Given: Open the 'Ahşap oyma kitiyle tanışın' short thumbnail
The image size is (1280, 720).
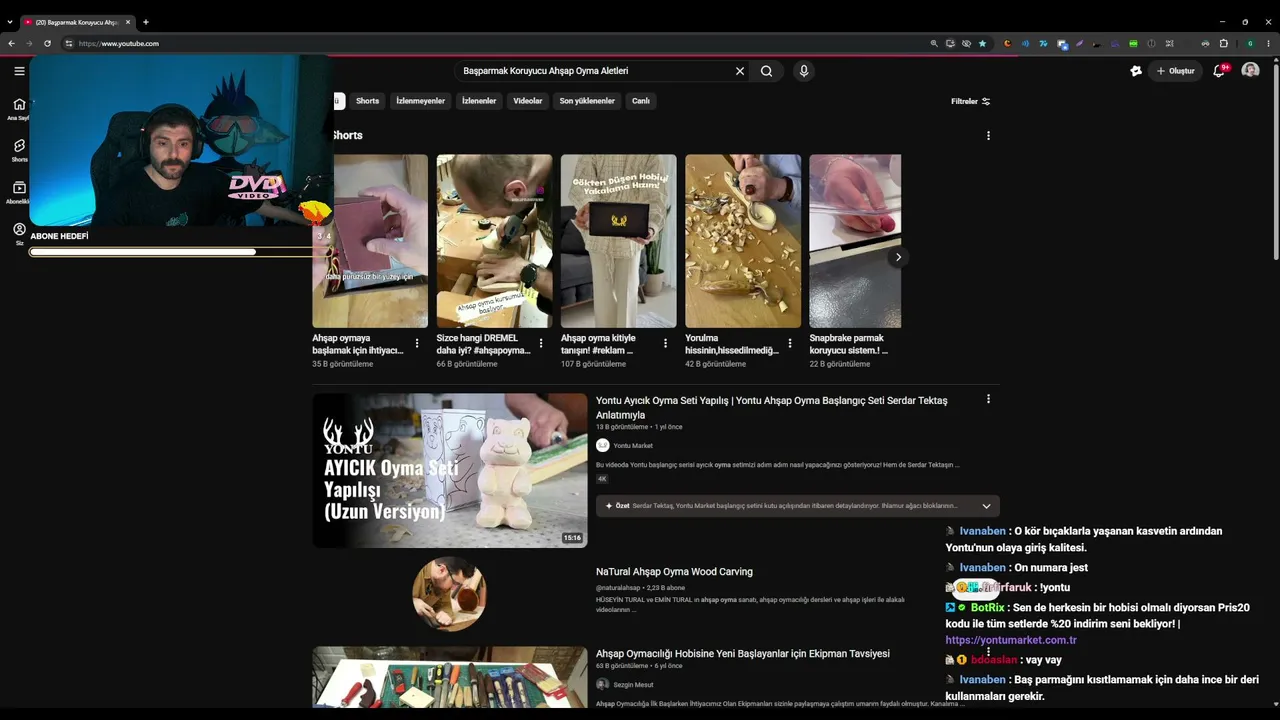Looking at the screenshot, I should tap(618, 241).
